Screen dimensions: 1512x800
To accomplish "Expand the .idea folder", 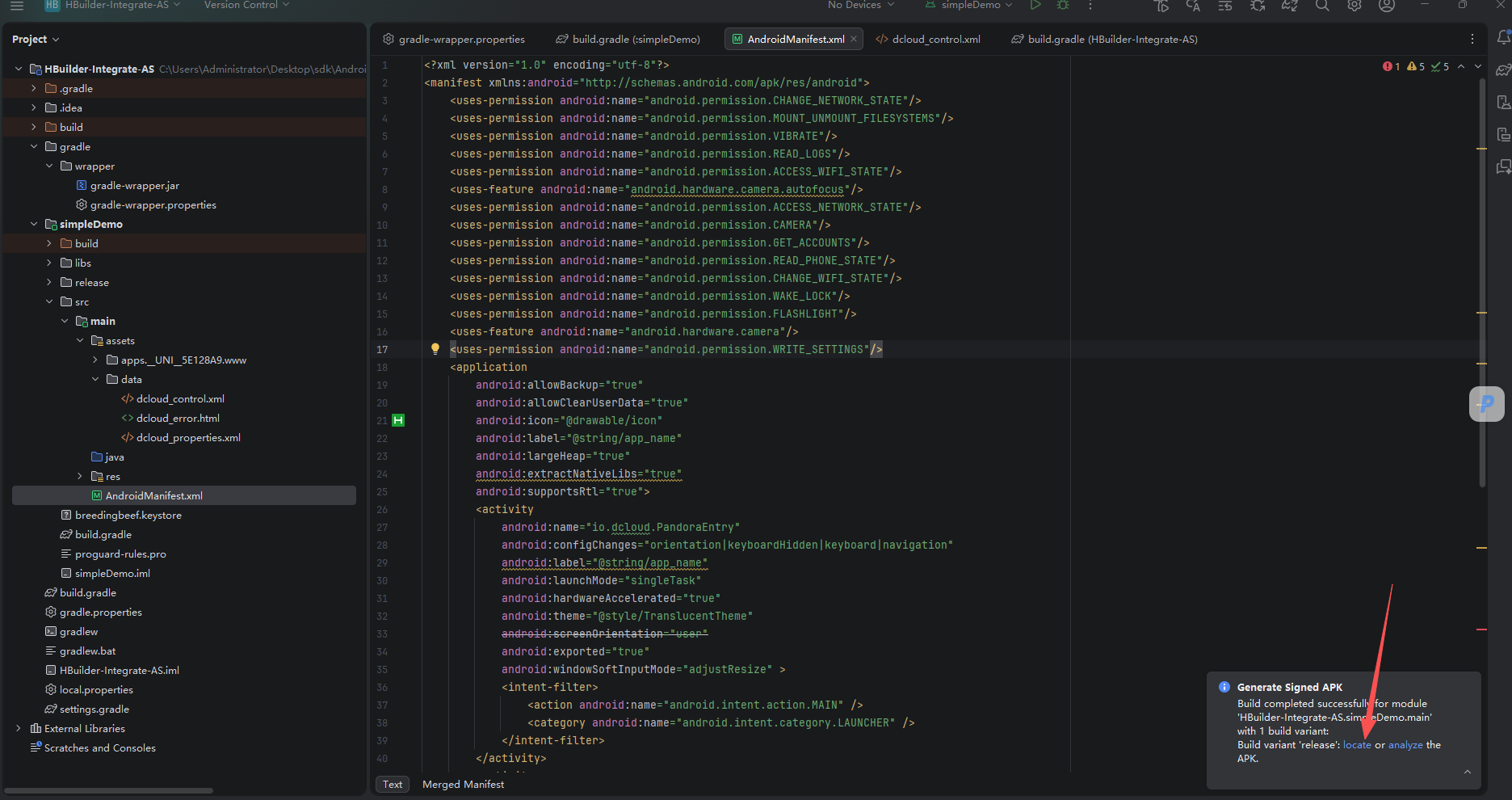I will click(33, 107).
